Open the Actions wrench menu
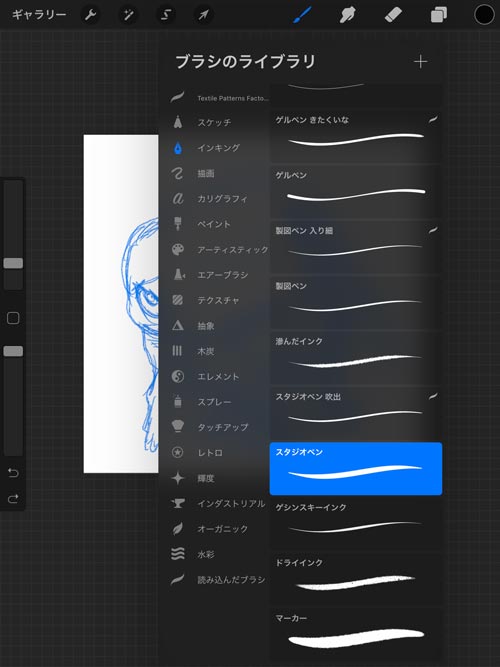This screenshot has width=500, height=667. (x=90, y=15)
